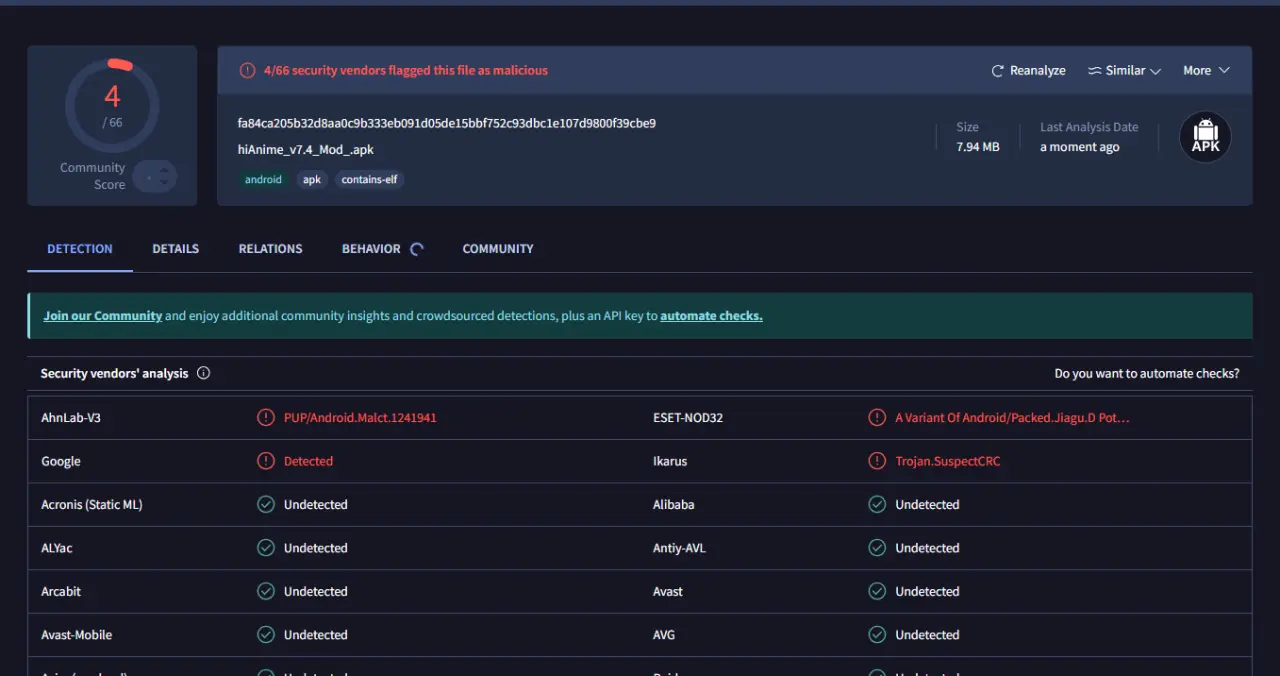Click the AhnLab-V3 vendor name
This screenshot has height=676, width=1280.
71,418
